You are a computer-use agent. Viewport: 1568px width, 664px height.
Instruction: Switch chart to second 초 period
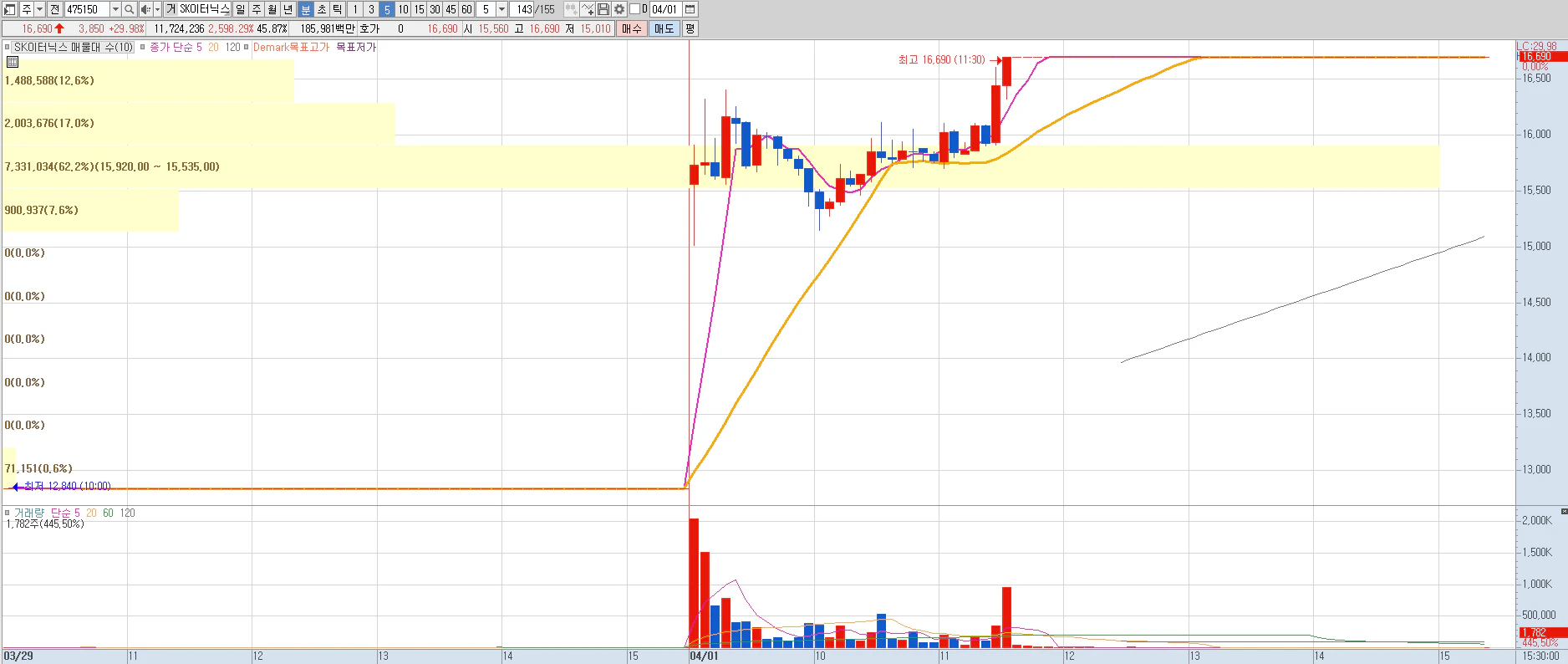pos(321,9)
